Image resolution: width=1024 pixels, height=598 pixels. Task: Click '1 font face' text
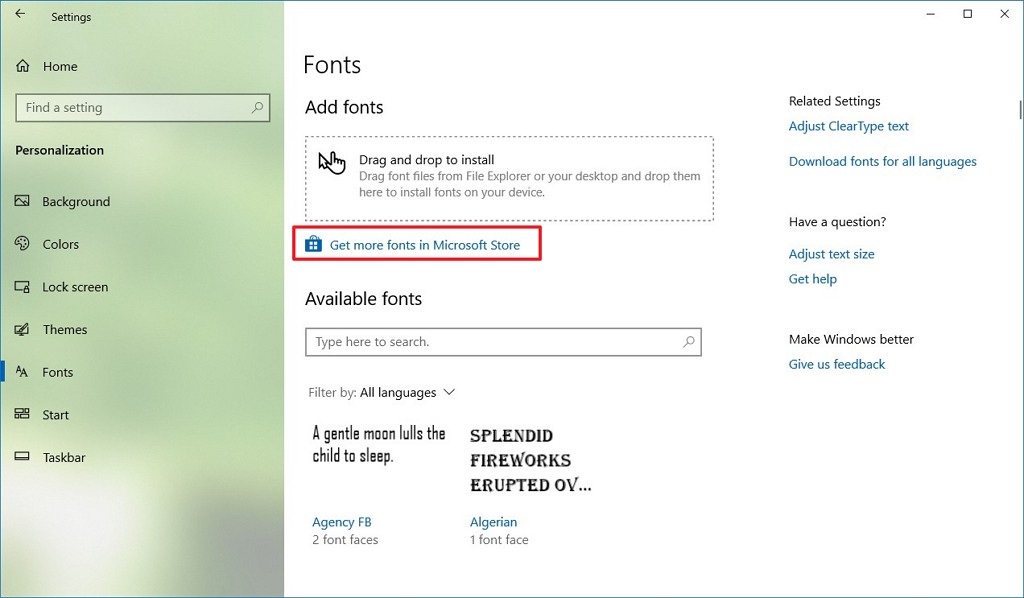pos(499,539)
